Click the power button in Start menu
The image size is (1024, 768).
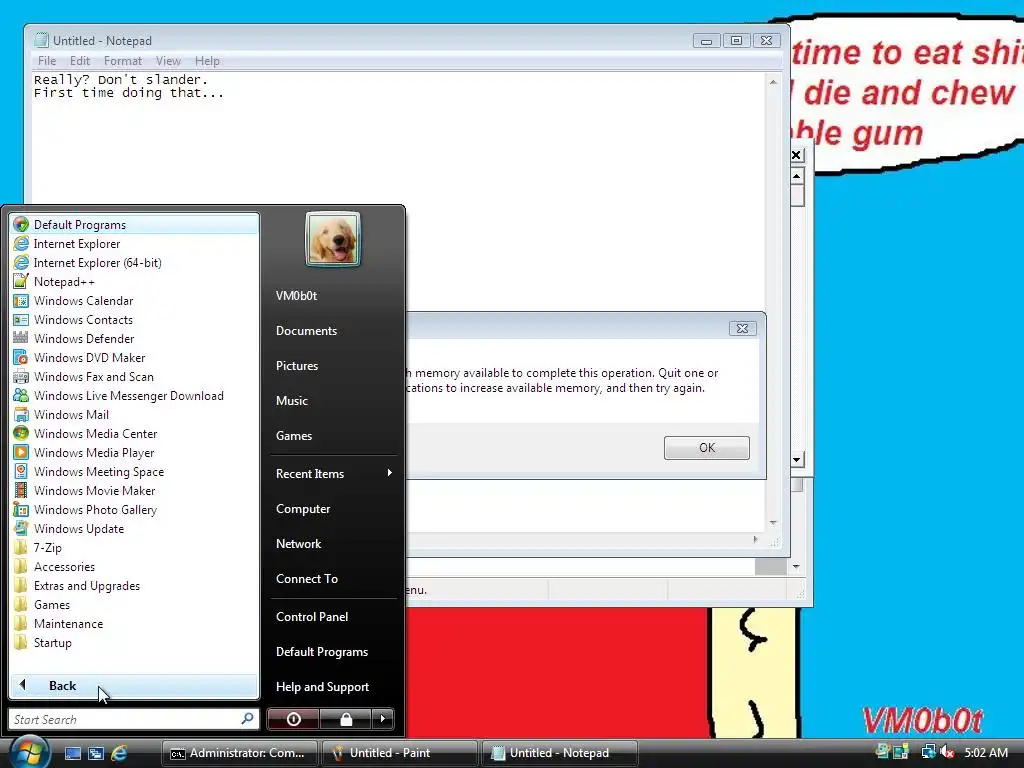[x=293, y=719]
